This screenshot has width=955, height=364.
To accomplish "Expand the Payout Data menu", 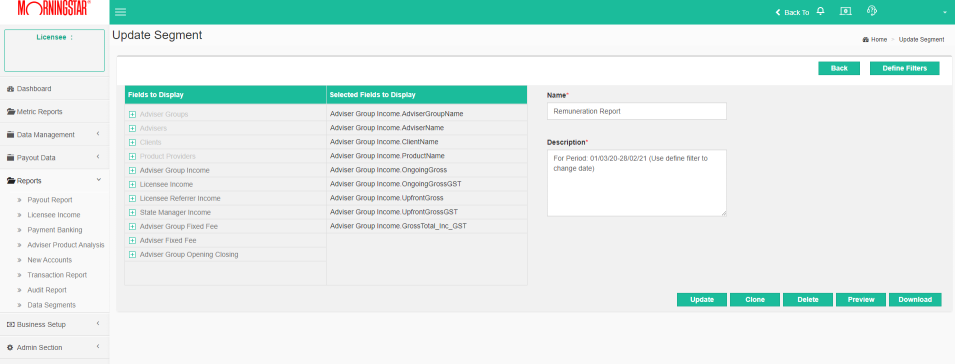I will pos(55,158).
